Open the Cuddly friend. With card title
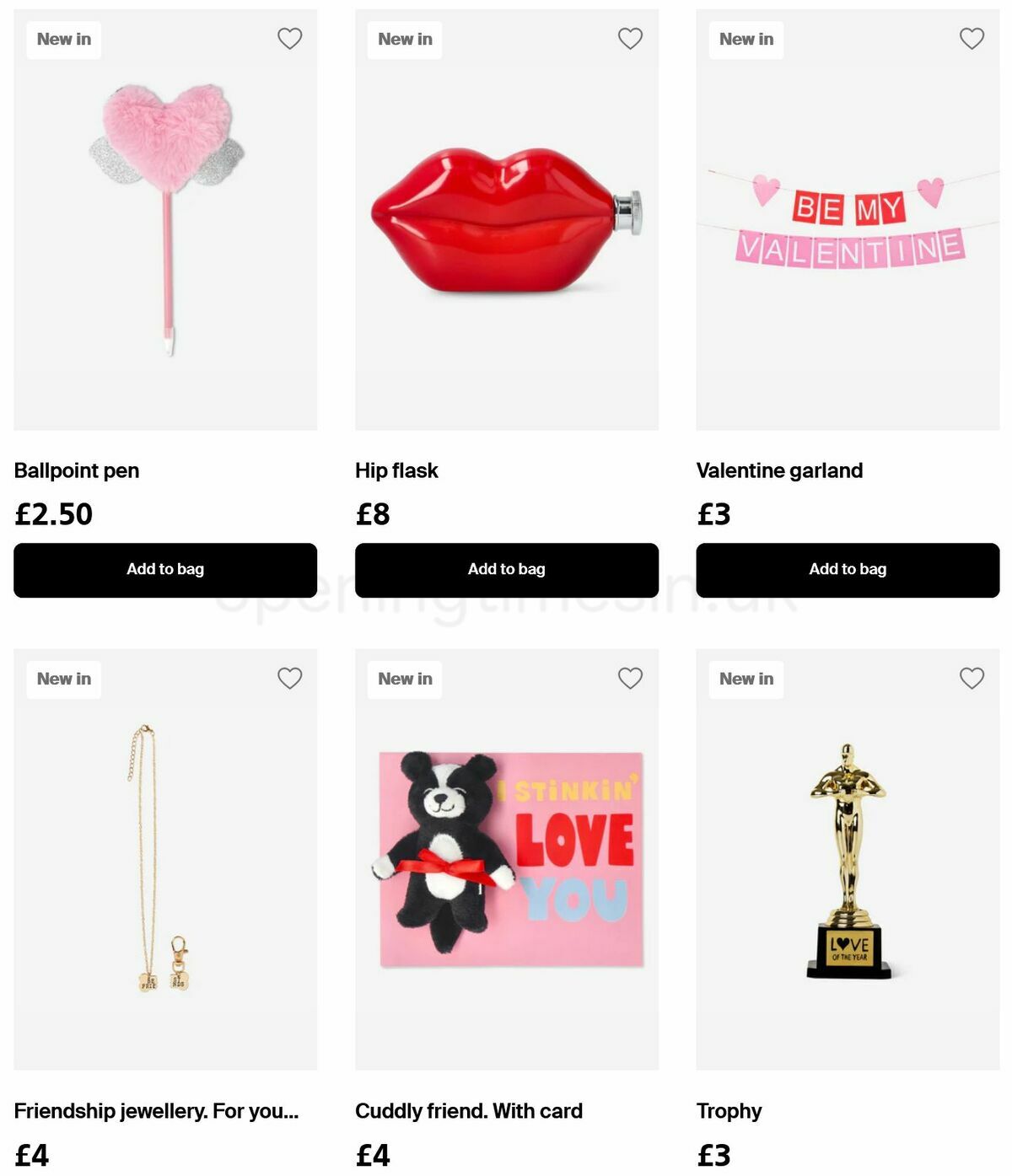This screenshot has height=1176, width=1012. [x=469, y=1111]
